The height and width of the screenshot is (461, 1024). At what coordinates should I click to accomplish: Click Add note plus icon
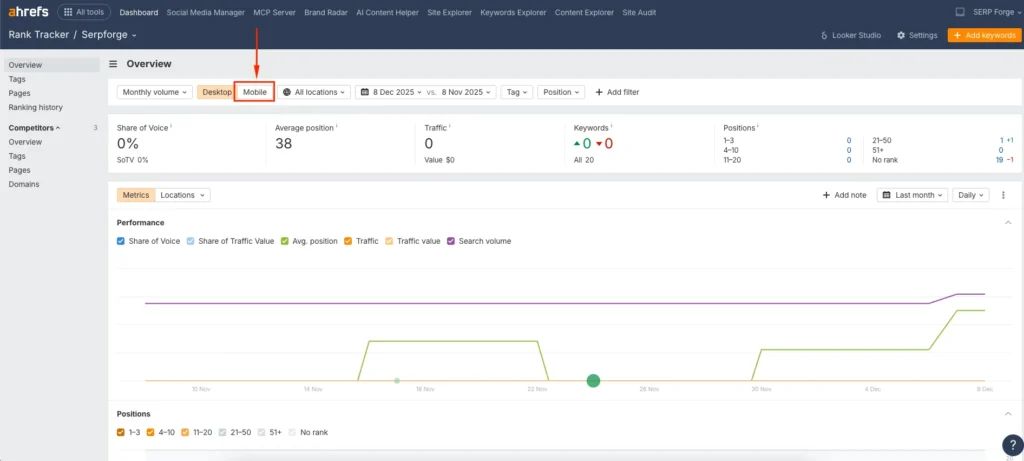(826, 195)
